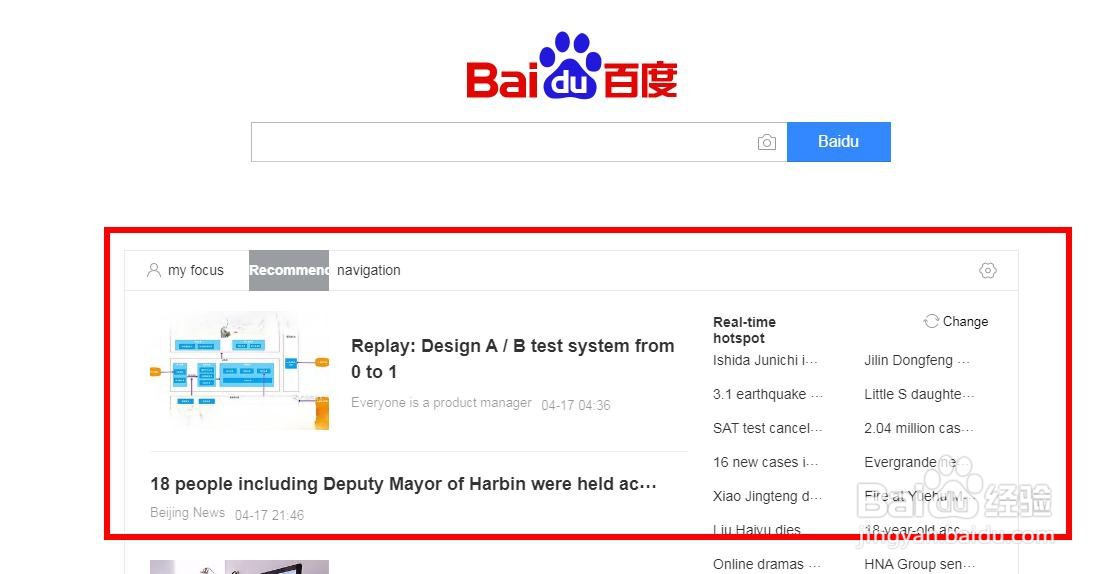This screenshot has height=574, width=1116.
Task: Click the Baidu logo
Action: [x=572, y=66]
